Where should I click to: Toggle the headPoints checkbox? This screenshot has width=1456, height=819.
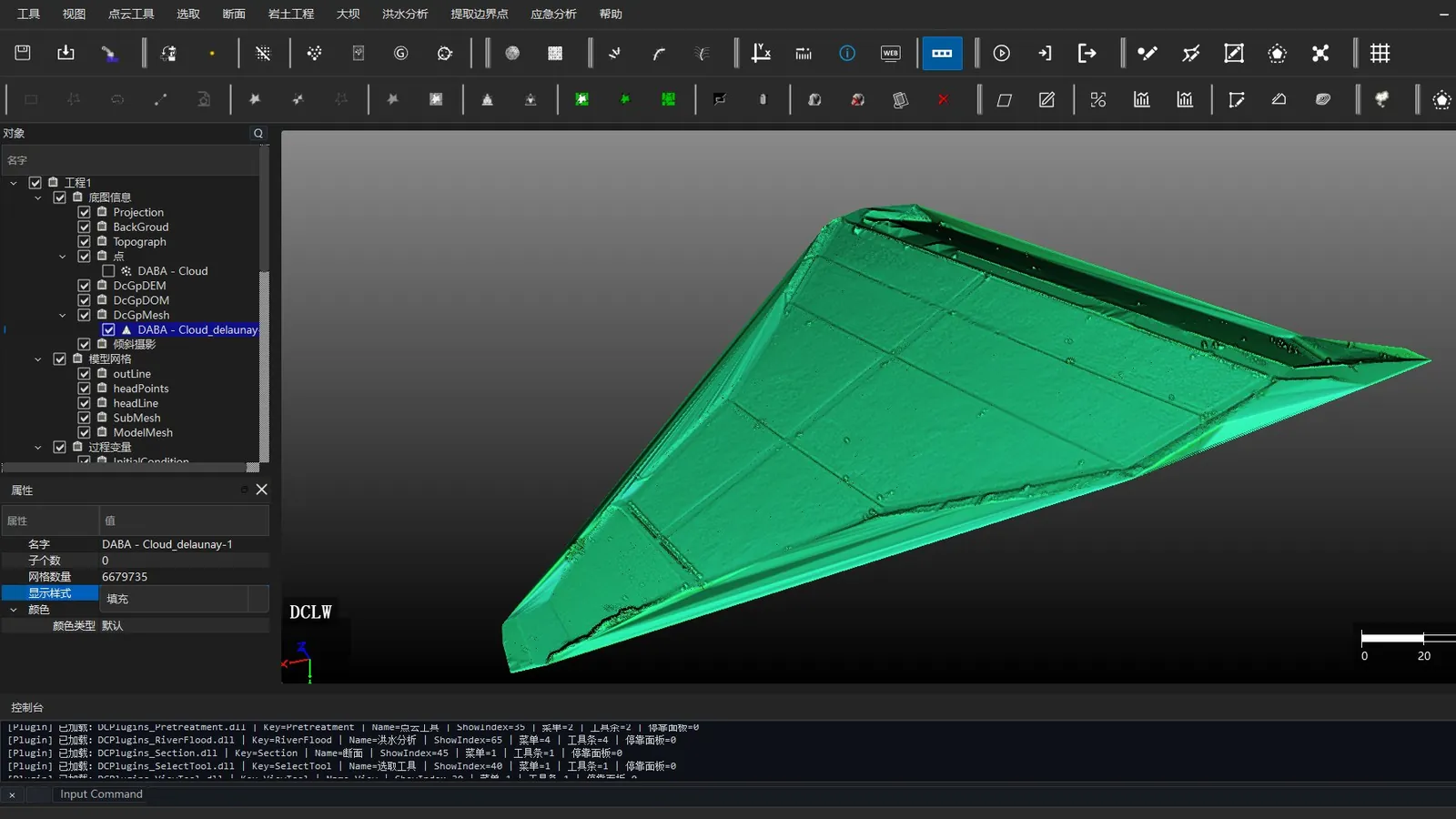[84, 389]
